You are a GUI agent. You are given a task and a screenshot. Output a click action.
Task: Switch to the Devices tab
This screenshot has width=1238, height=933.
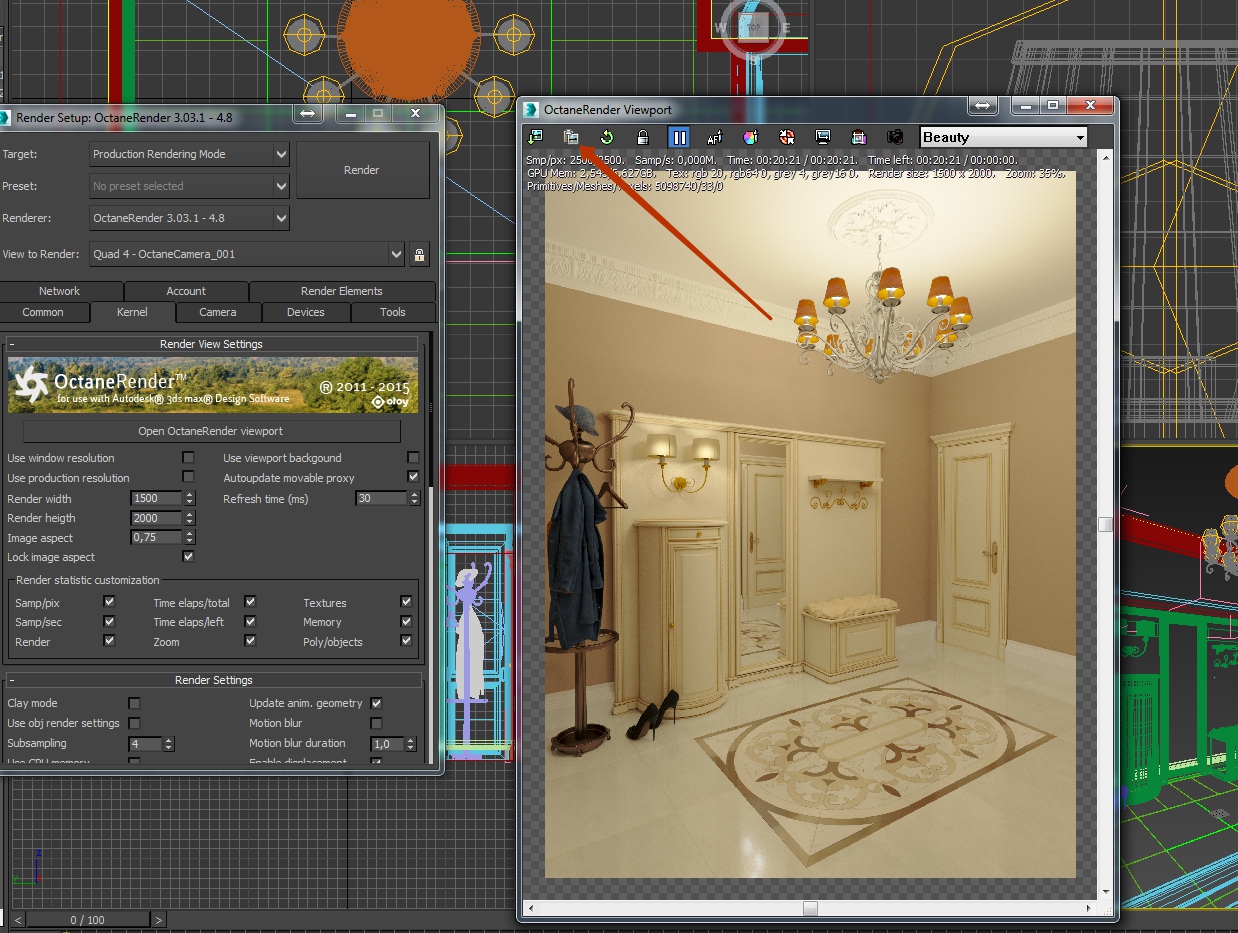306,312
